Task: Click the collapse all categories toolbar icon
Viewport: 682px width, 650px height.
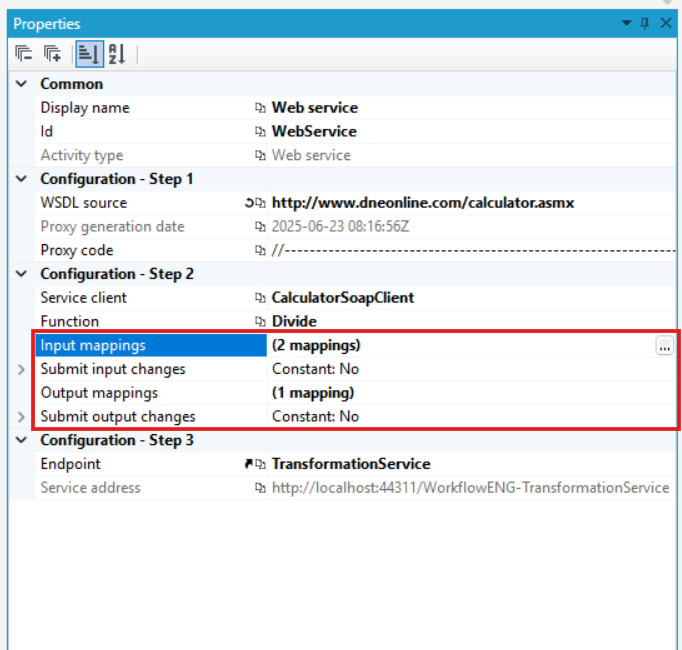Action: [23, 54]
